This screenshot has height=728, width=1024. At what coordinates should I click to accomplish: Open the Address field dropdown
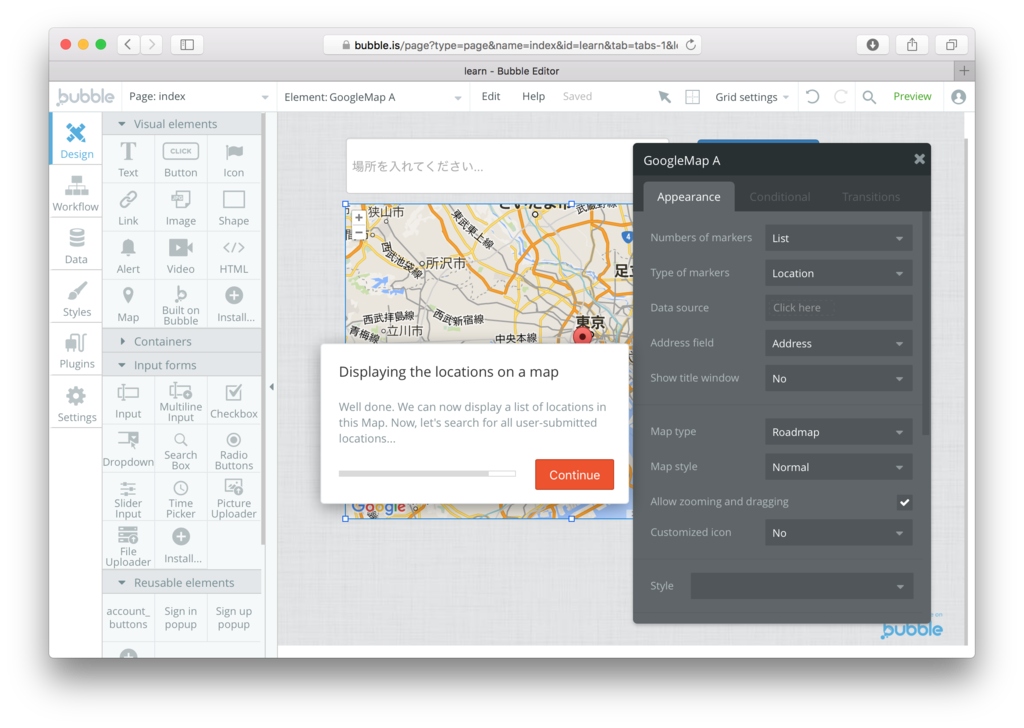click(839, 343)
